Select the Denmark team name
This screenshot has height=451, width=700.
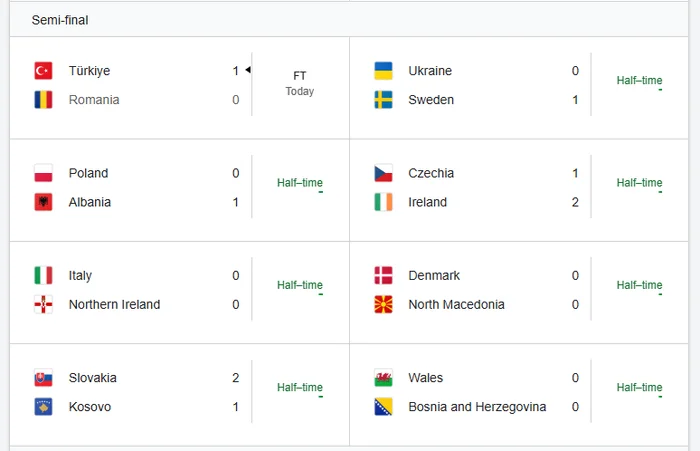(x=434, y=275)
